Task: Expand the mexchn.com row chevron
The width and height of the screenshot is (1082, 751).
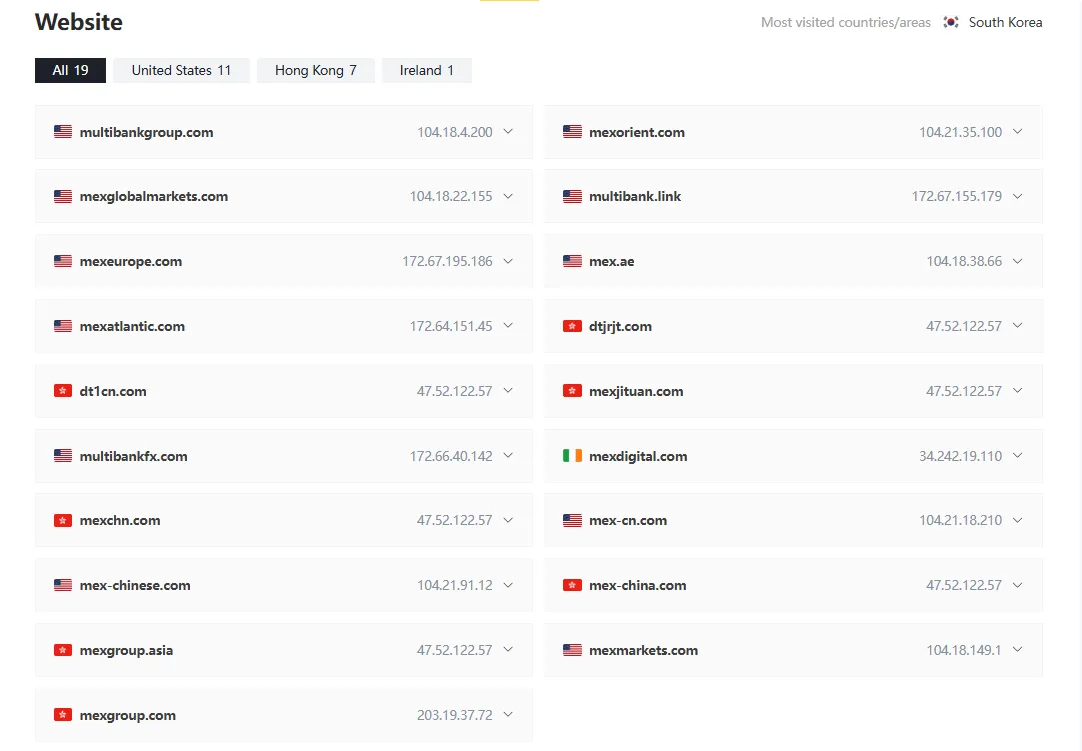Action: (x=508, y=520)
